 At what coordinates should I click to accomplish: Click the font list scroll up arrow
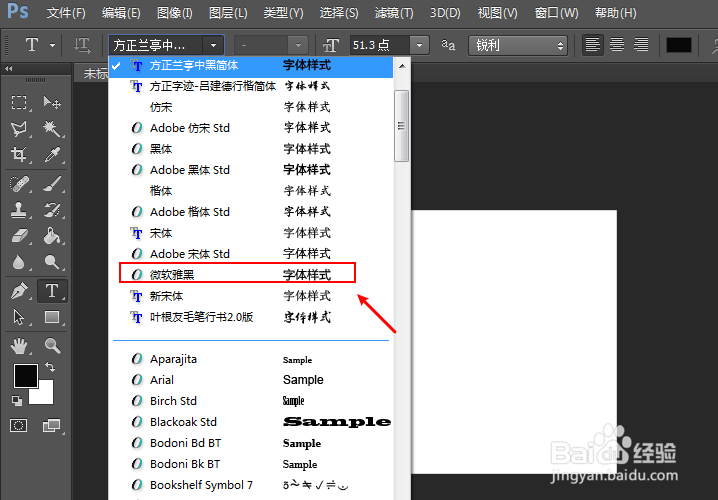point(402,66)
